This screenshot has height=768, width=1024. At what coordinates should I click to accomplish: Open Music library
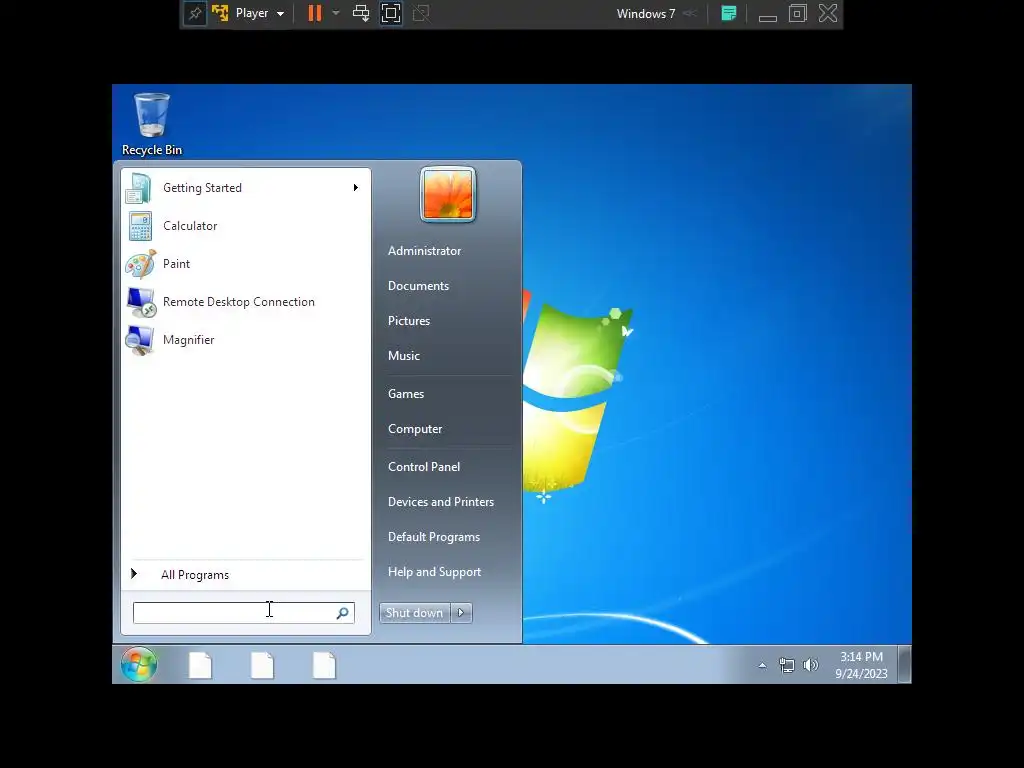click(x=404, y=356)
